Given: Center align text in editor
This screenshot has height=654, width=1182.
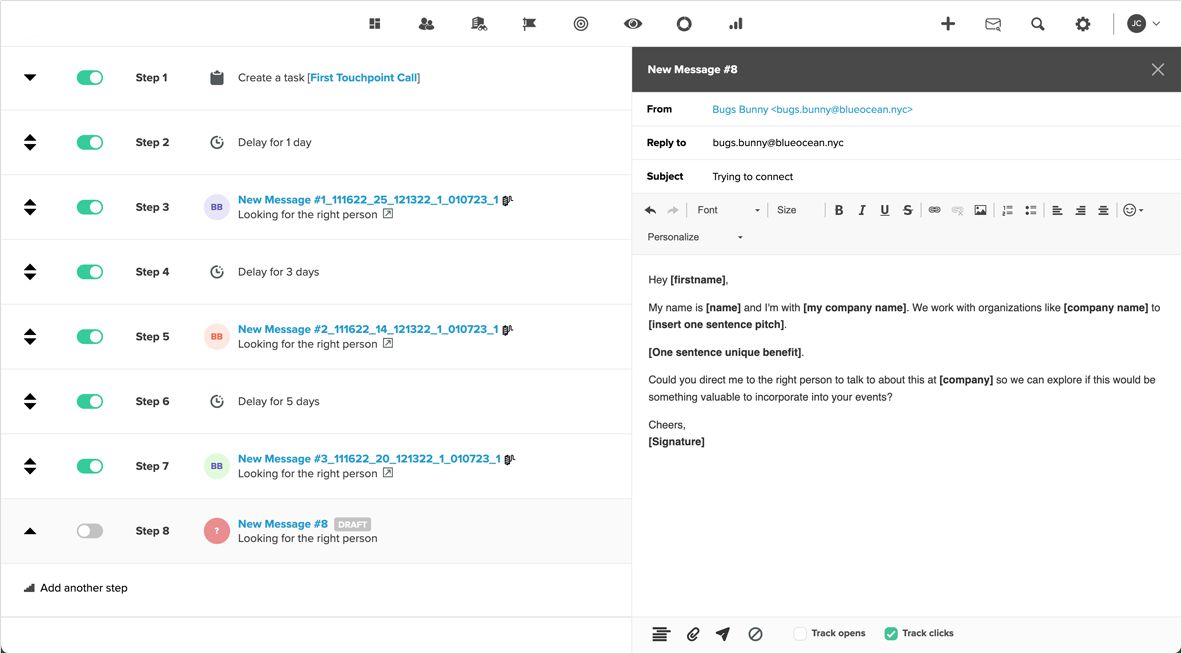Looking at the screenshot, I should click(1103, 210).
